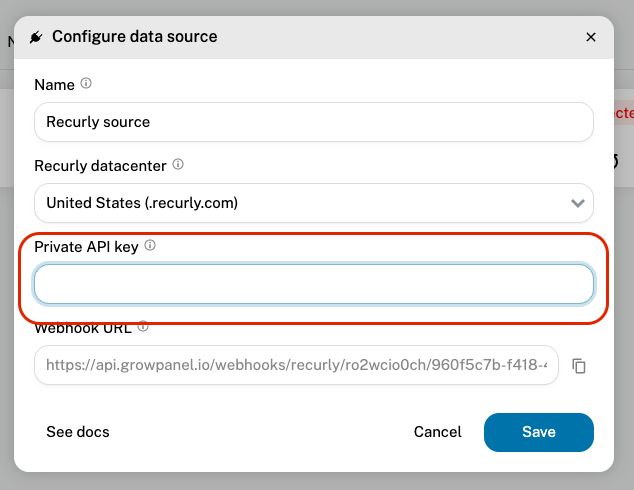The height and width of the screenshot is (490, 634).
Task: Click the info icon beside Webhook URL
Action: pyautogui.click(x=143, y=326)
